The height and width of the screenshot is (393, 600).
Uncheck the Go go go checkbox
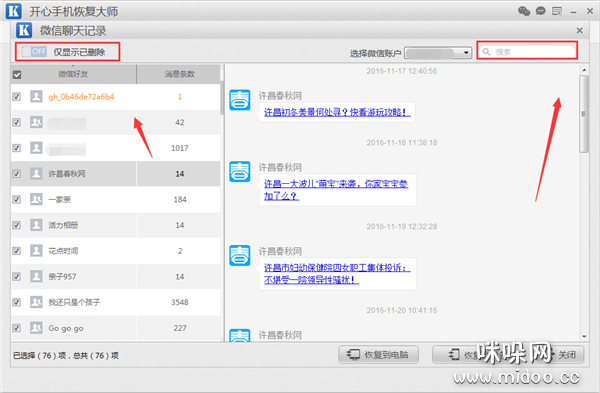16,328
